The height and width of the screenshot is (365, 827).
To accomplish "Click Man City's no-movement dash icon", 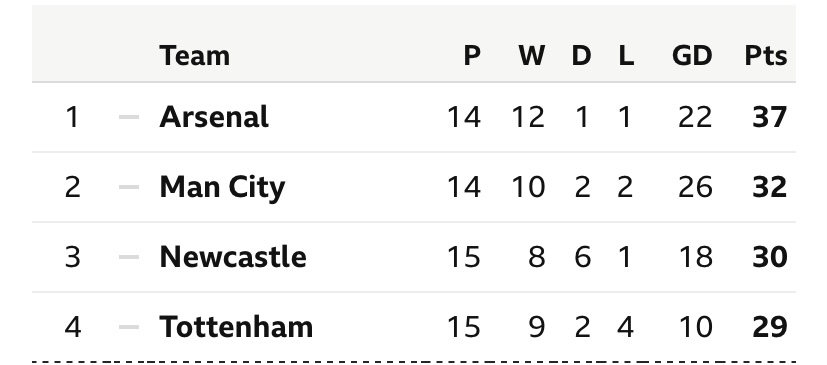I will (129, 187).
